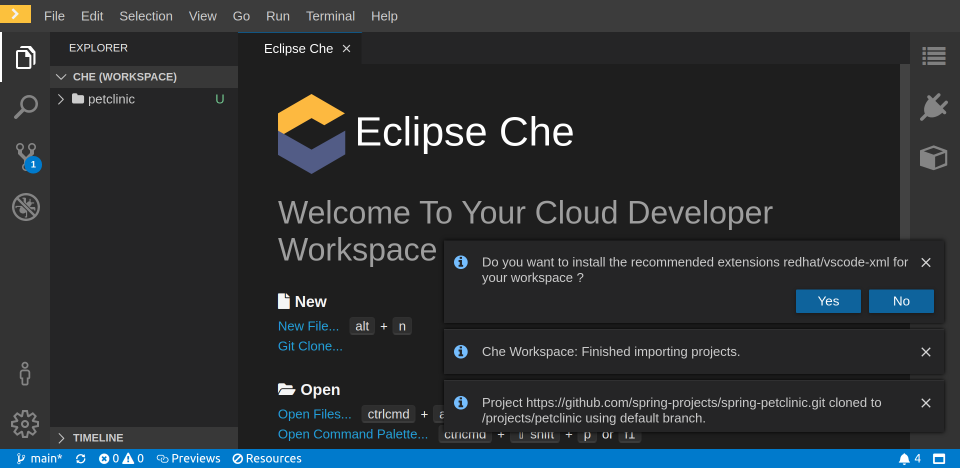Viewport: 960px width, 468px height.
Task: Click the yellow Che arrow logo button
Action: 15,13
